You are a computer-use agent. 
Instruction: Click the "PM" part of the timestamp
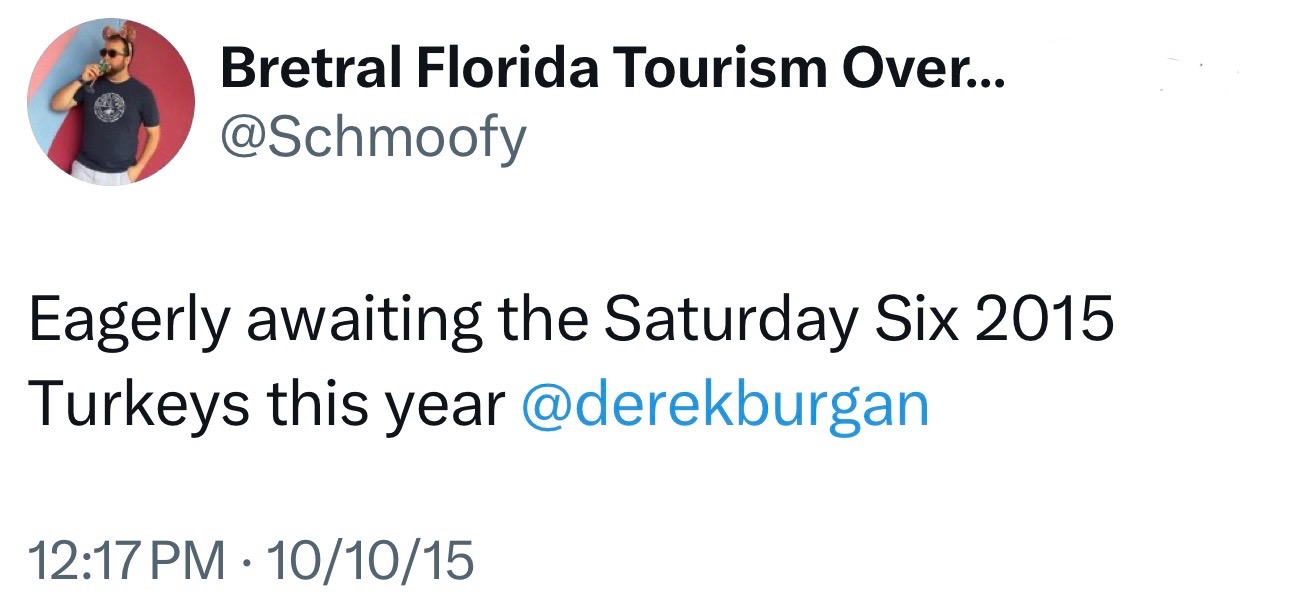coord(195,560)
